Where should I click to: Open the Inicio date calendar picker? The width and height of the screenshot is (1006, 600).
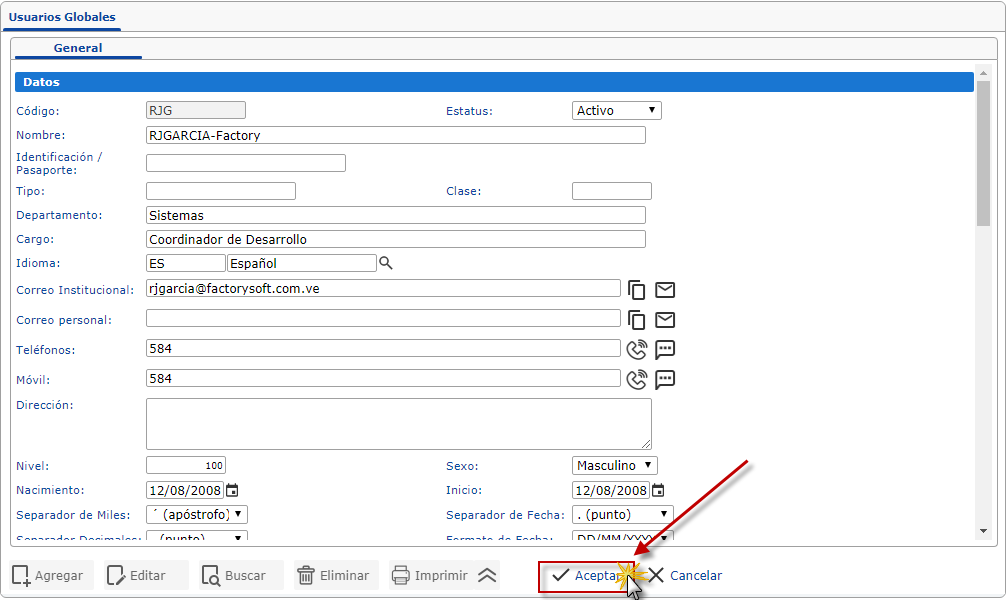[658, 491]
